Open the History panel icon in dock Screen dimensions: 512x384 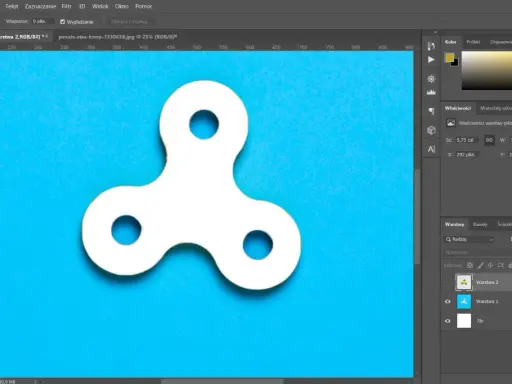point(431,46)
